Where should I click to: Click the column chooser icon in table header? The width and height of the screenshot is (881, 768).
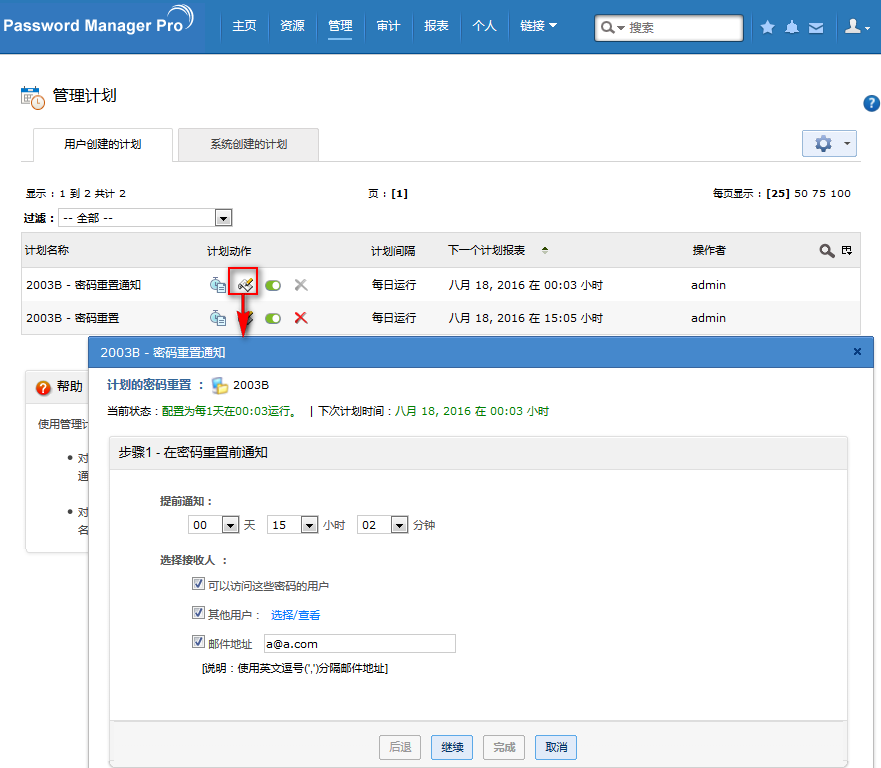click(847, 251)
